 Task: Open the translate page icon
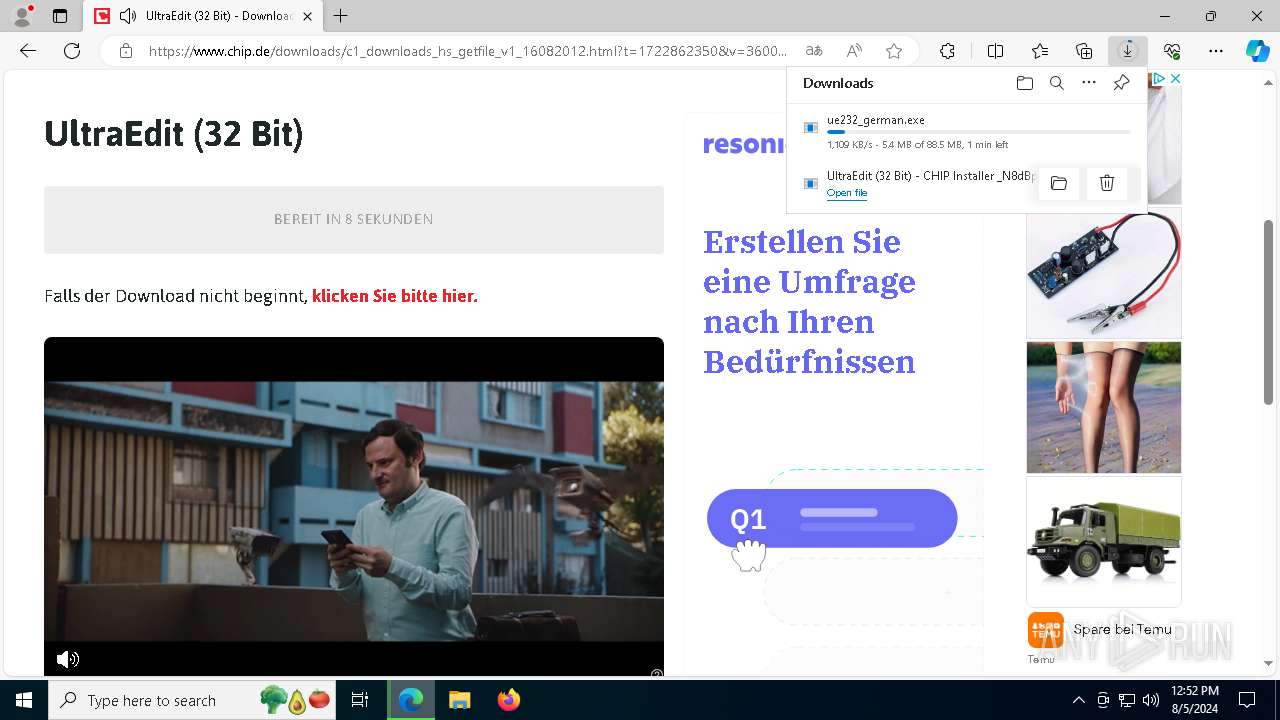coord(814,51)
